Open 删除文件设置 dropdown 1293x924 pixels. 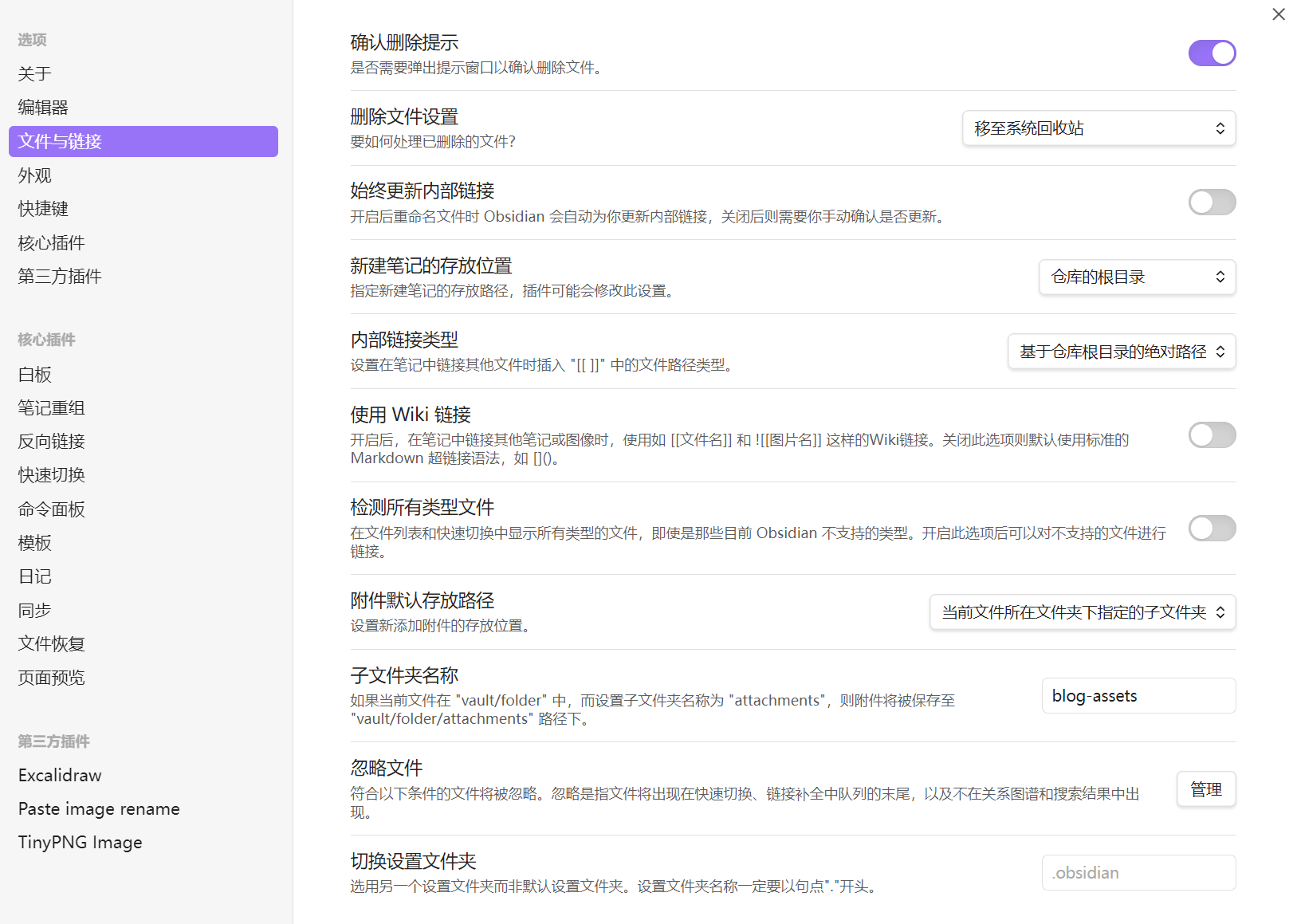[x=1098, y=128]
